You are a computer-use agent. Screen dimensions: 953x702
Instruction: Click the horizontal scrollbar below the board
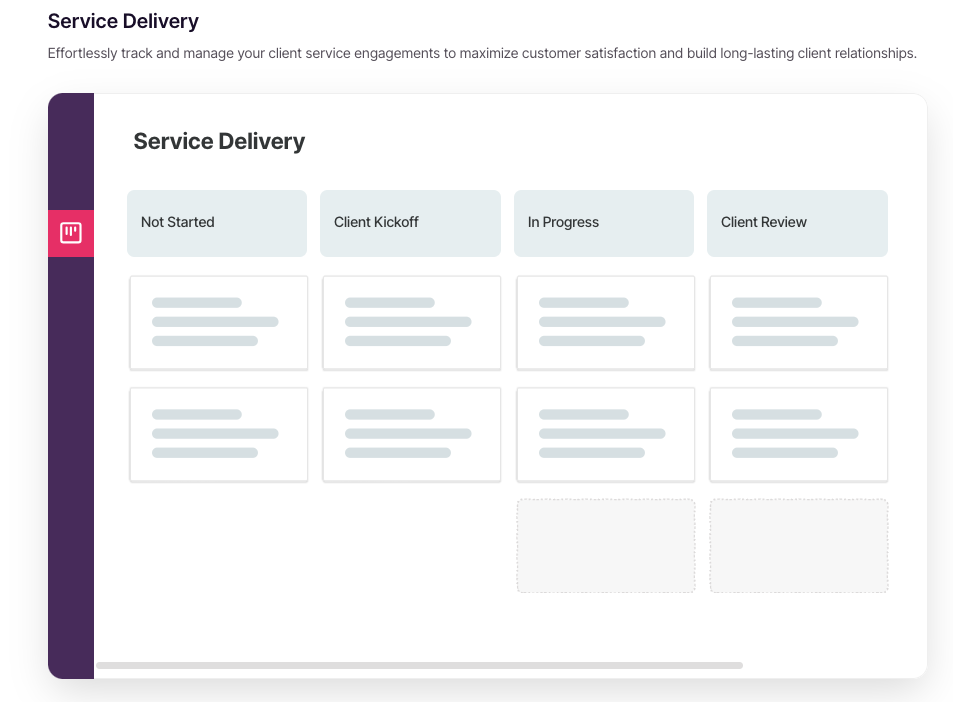[x=419, y=665]
